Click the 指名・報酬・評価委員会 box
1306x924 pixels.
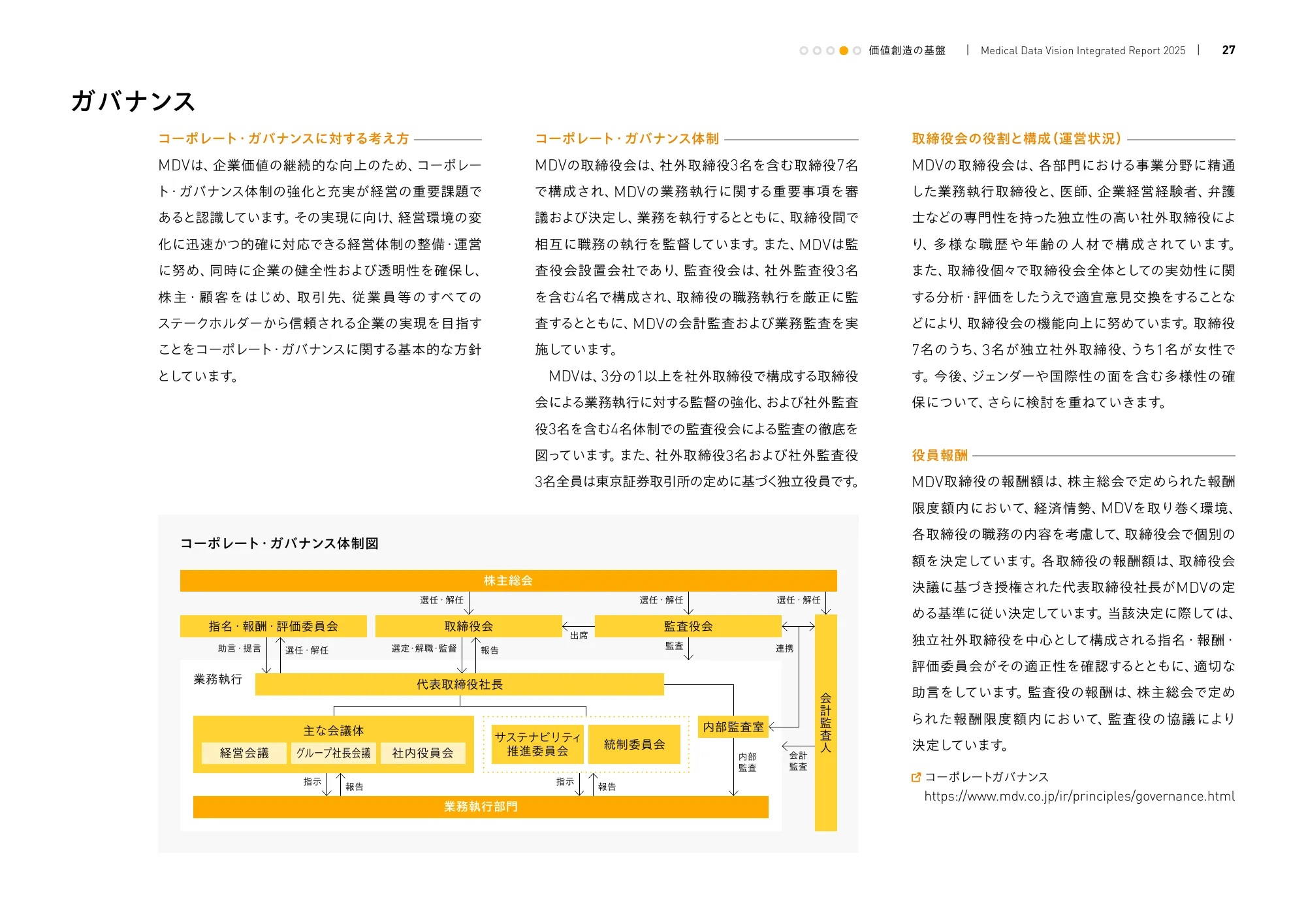point(273,626)
